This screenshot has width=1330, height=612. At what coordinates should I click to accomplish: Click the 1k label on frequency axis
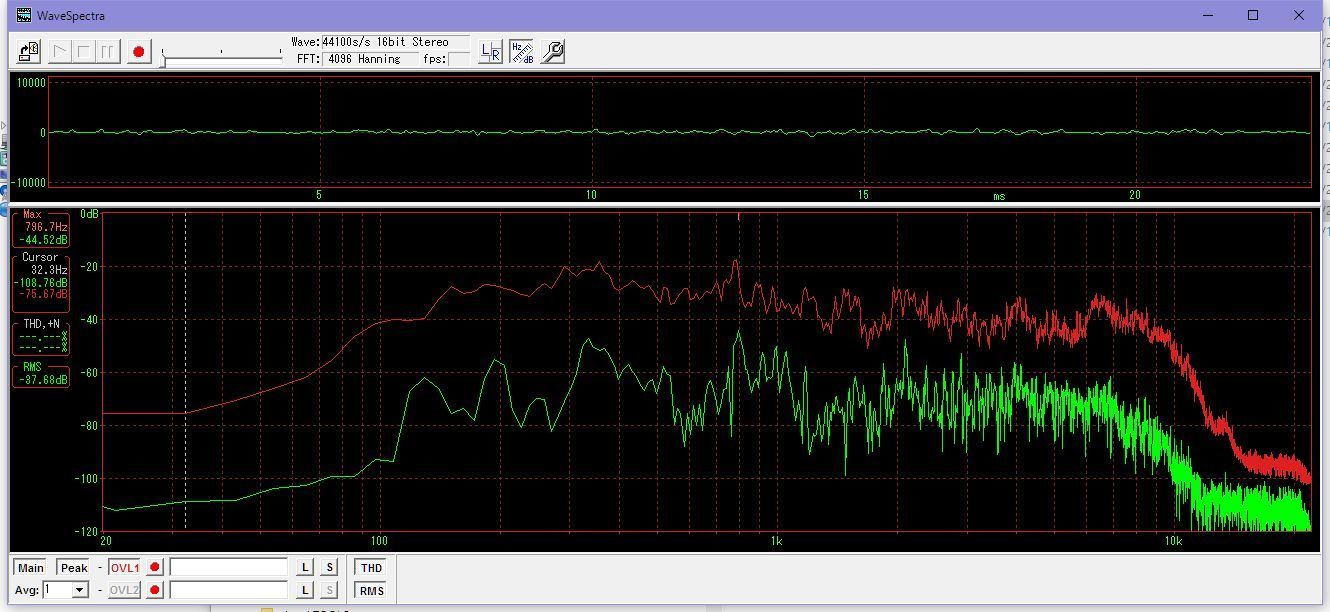[x=776, y=541]
